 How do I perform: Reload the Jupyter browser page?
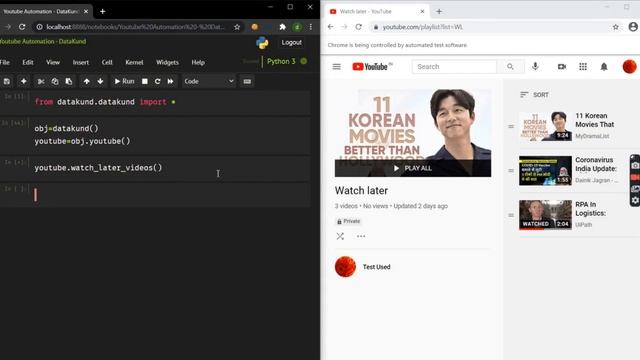22,27
